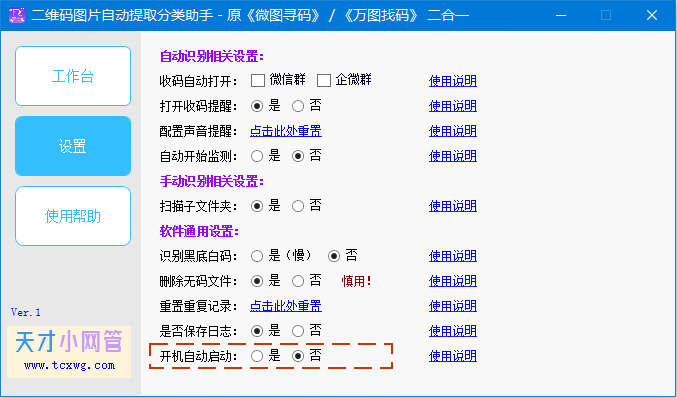The image size is (677, 398).
Task: Click the Ver.1 version label
Action: [x=26, y=312]
